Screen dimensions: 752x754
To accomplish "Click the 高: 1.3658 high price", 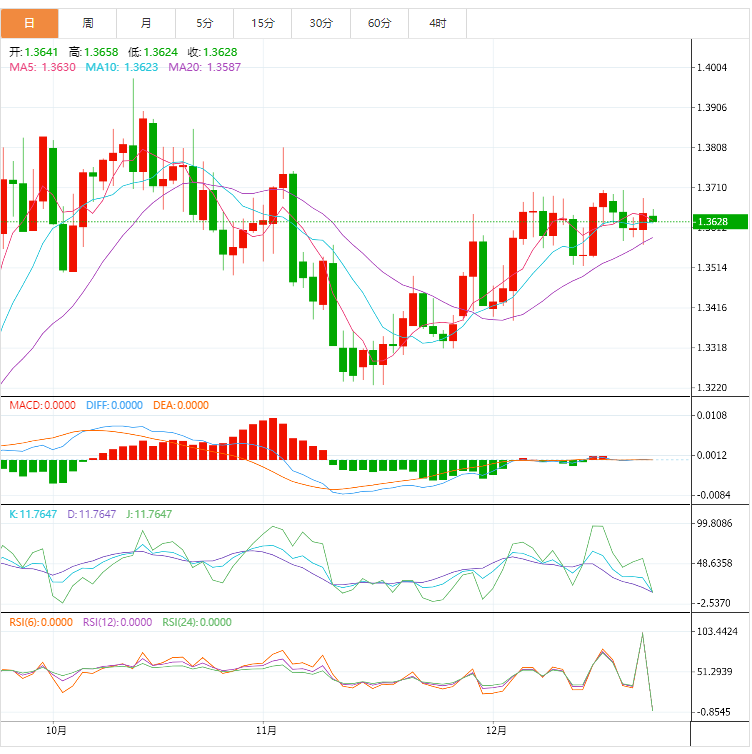I will click(93, 52).
